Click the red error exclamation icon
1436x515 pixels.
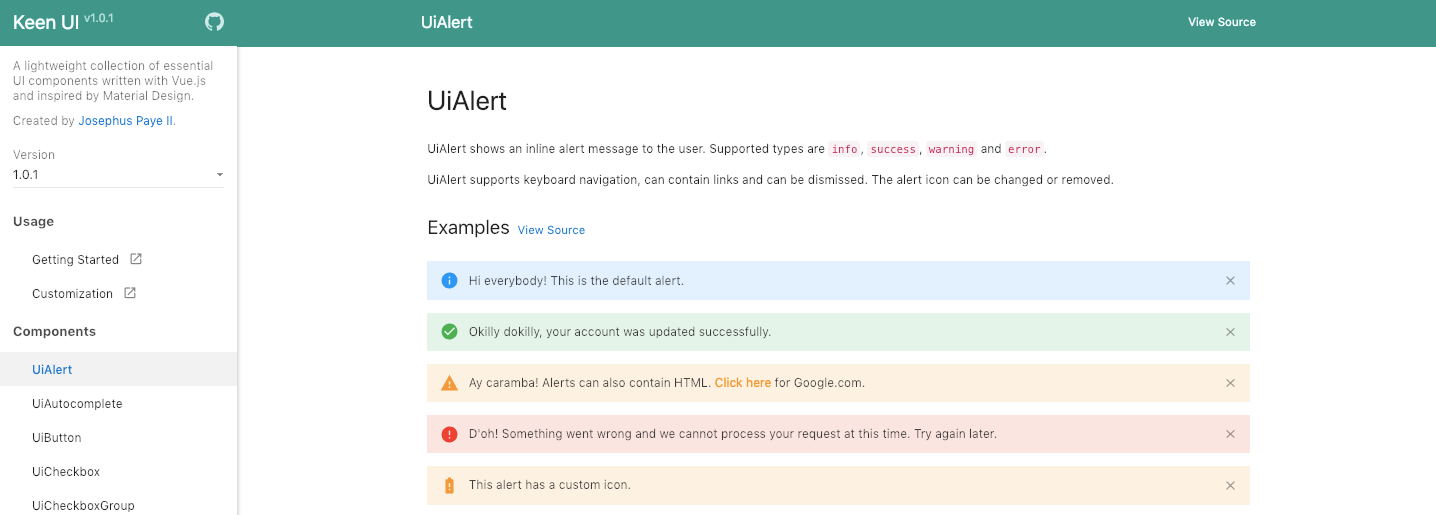click(449, 434)
